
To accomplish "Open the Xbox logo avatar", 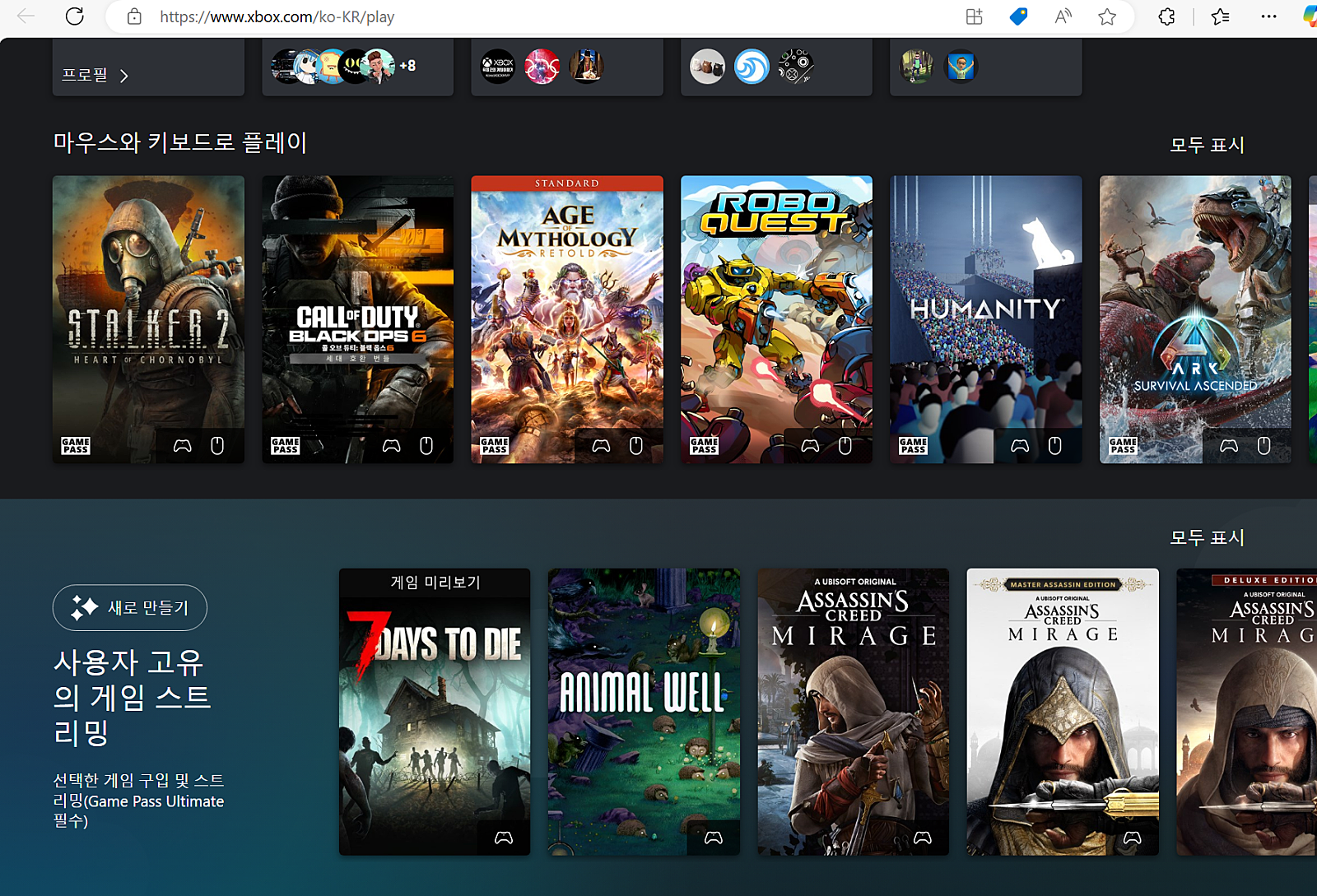I will pyautogui.click(x=498, y=66).
